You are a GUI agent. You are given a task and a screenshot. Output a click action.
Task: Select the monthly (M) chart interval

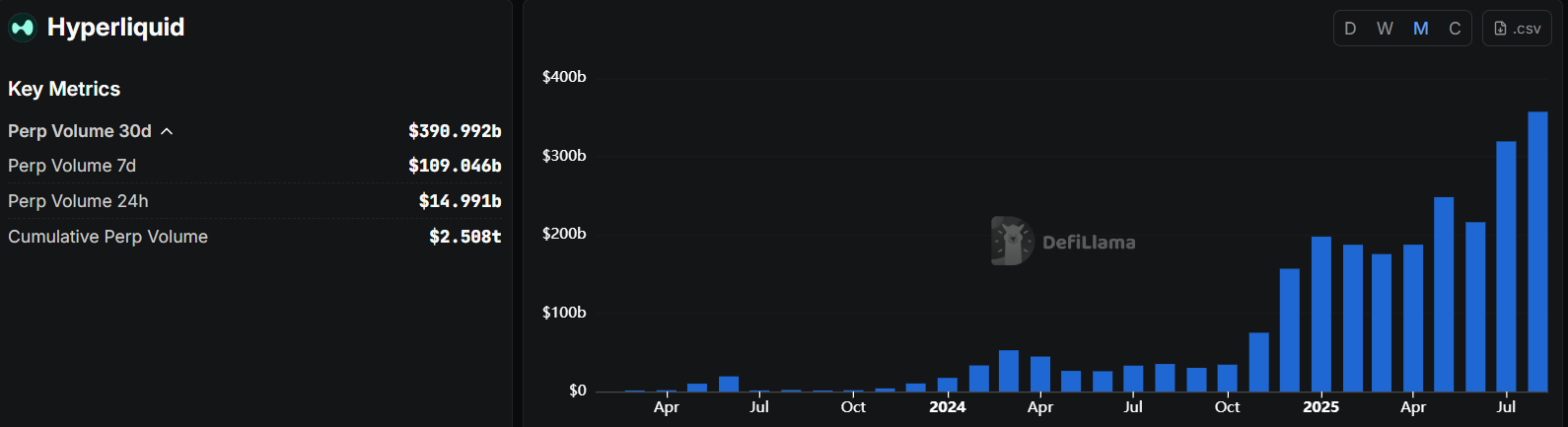[x=1420, y=29]
